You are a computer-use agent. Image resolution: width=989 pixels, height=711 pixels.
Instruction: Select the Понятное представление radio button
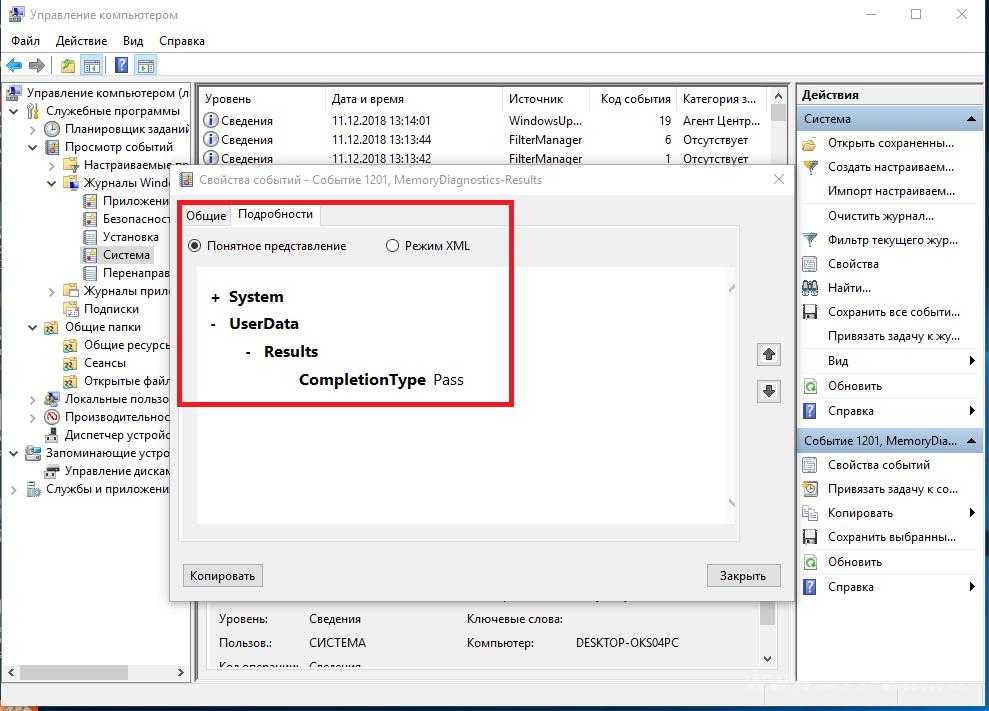tap(195, 246)
